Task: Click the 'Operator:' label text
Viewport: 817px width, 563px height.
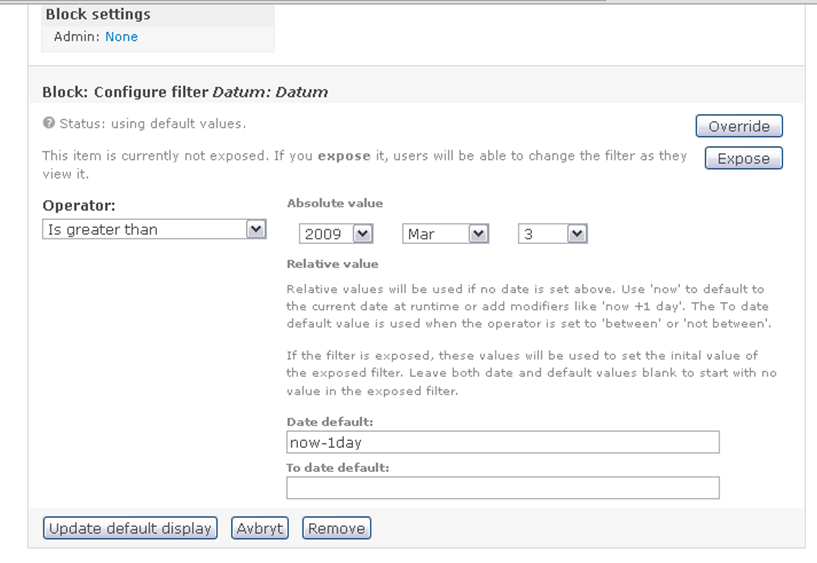Action: tap(79, 206)
